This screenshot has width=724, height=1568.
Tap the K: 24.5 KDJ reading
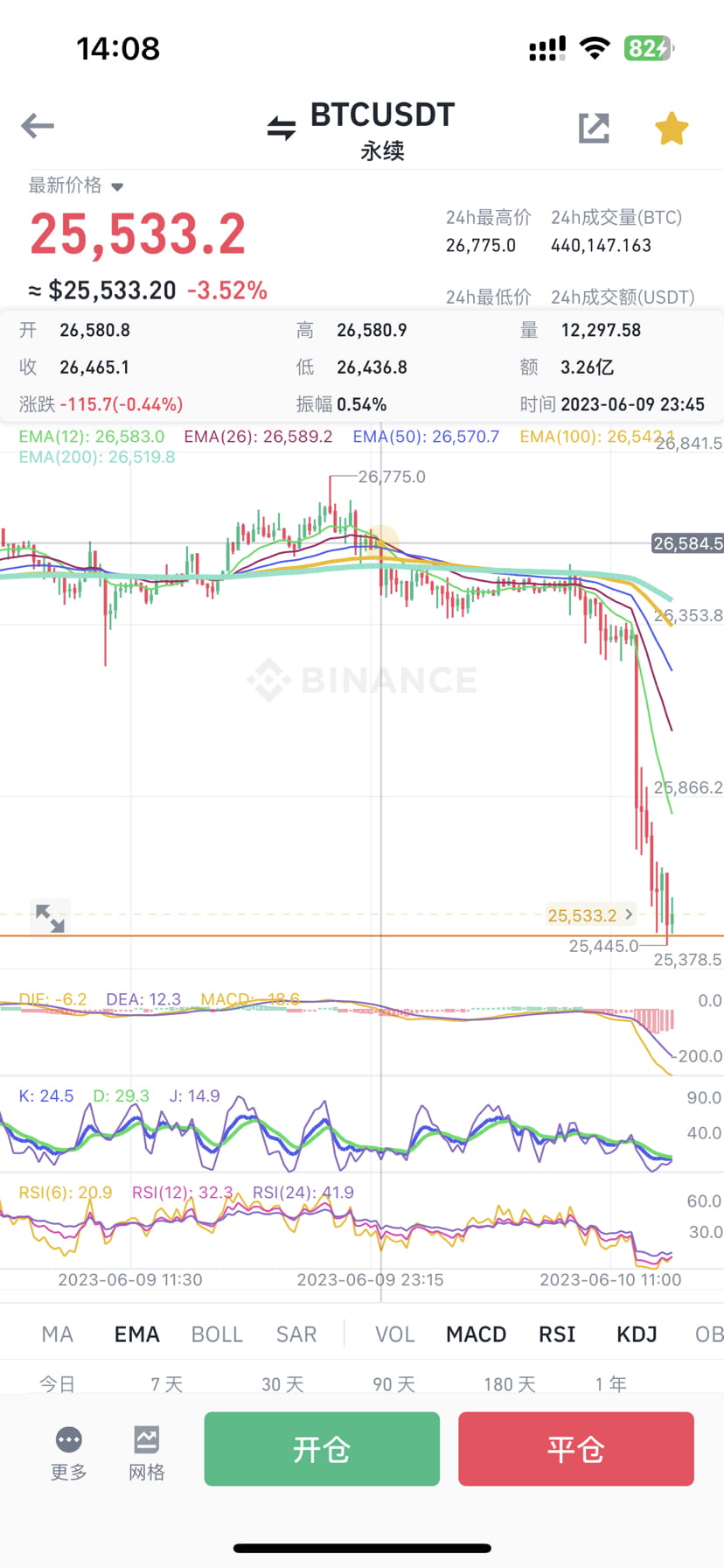[x=46, y=1095]
